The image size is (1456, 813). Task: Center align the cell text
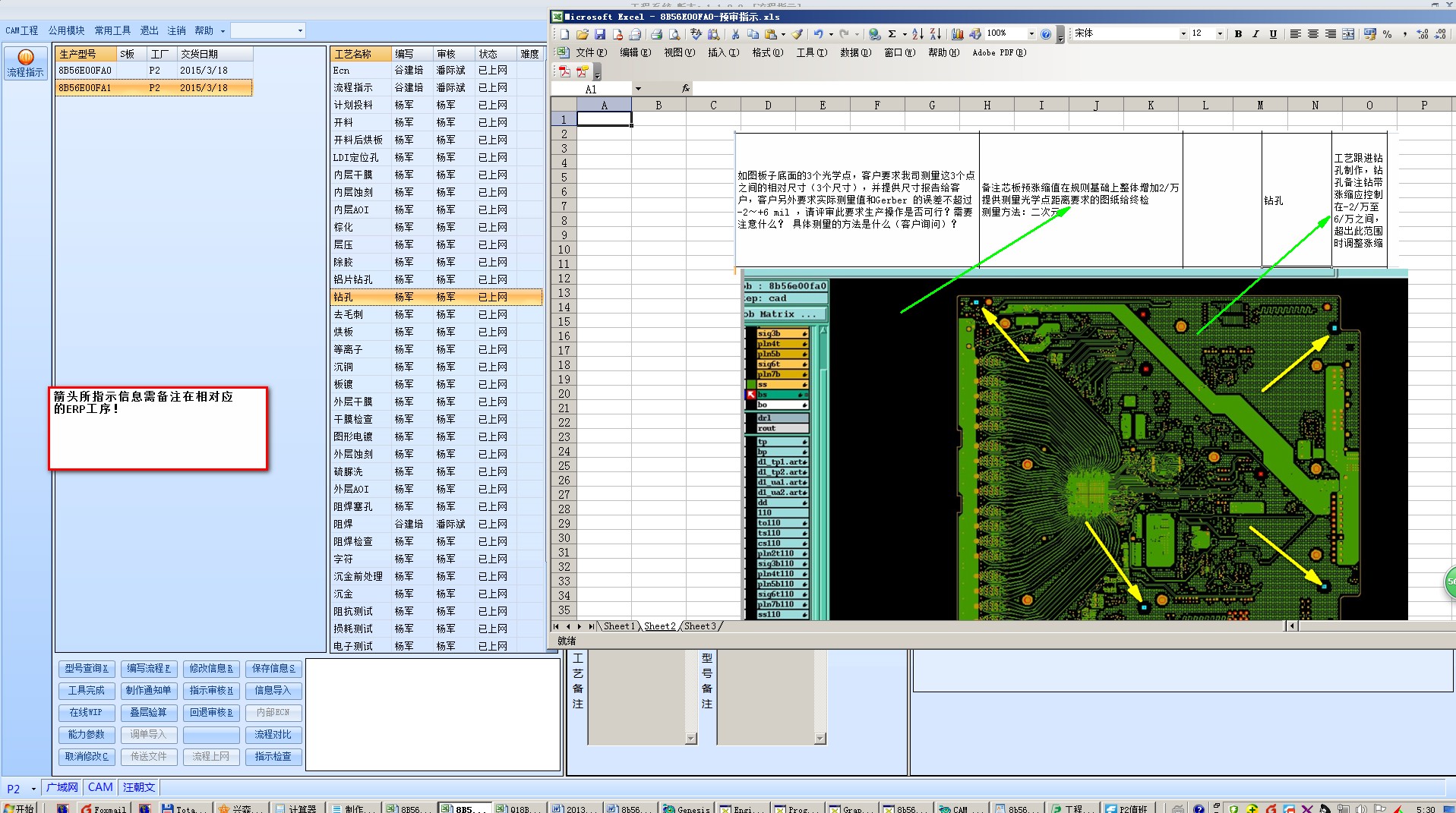tap(1312, 34)
